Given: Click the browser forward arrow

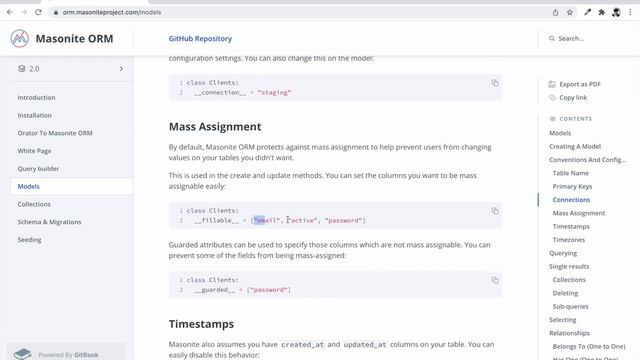Looking at the screenshot, I should (24, 12).
